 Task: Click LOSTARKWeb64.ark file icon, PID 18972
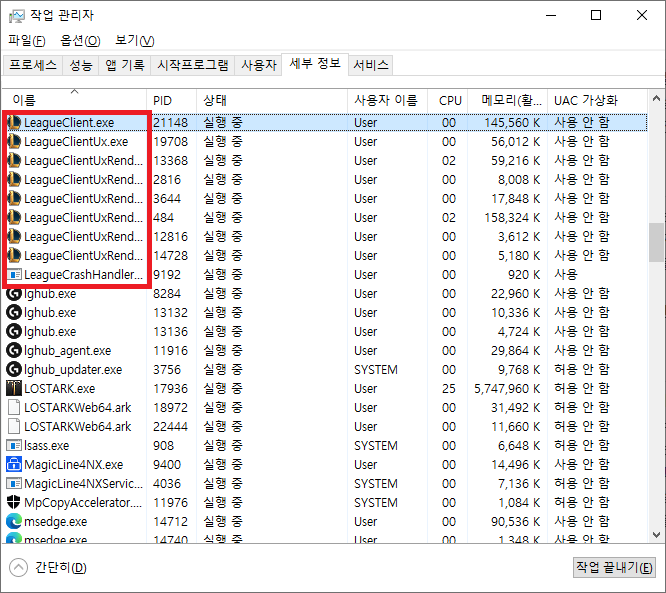pyautogui.click(x=14, y=407)
